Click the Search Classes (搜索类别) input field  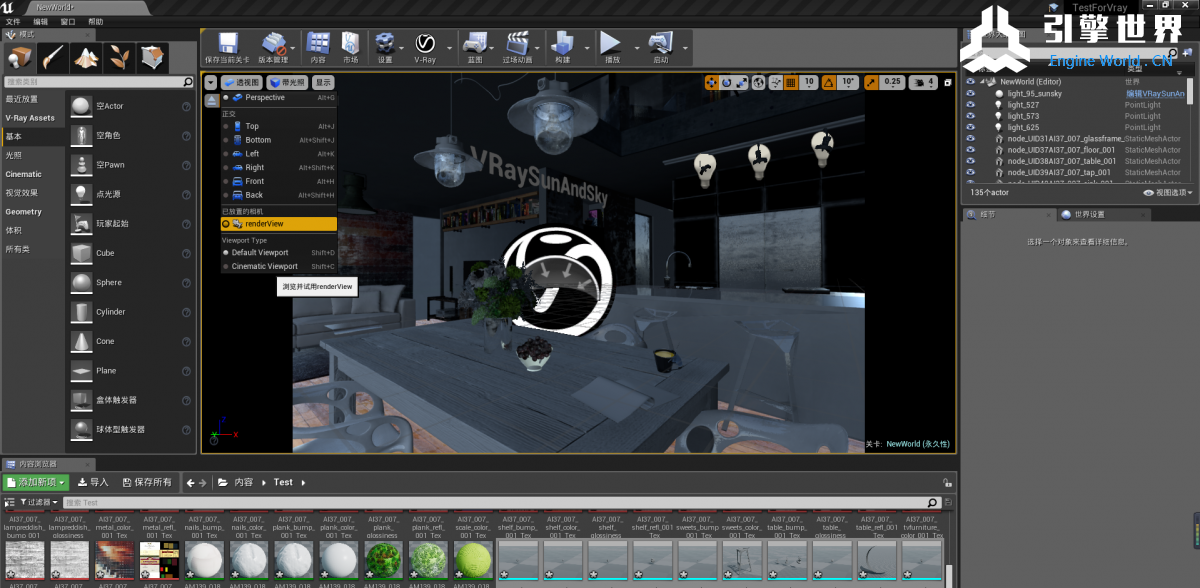tap(98, 82)
